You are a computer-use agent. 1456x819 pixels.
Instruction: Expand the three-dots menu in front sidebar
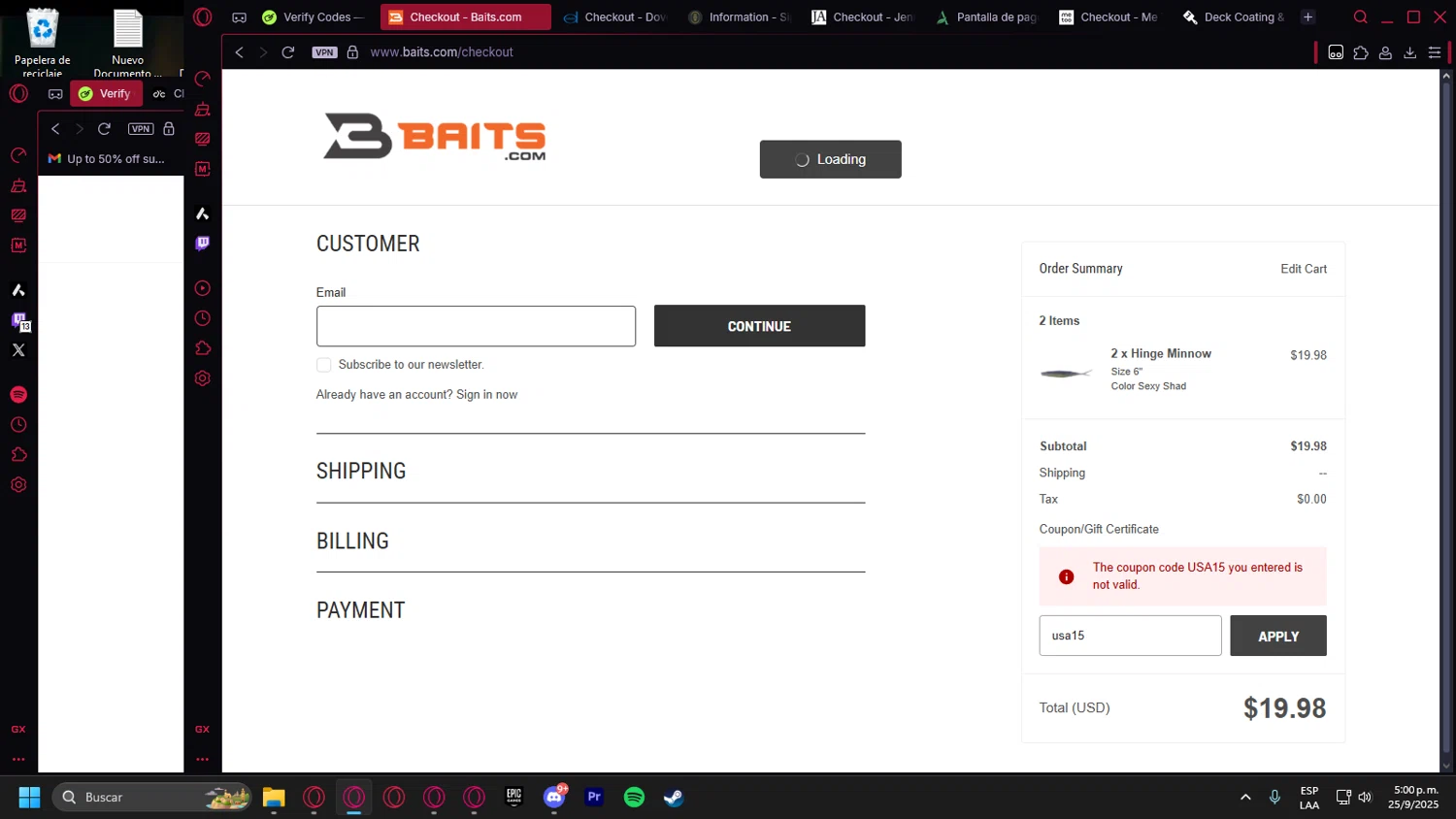click(202, 759)
